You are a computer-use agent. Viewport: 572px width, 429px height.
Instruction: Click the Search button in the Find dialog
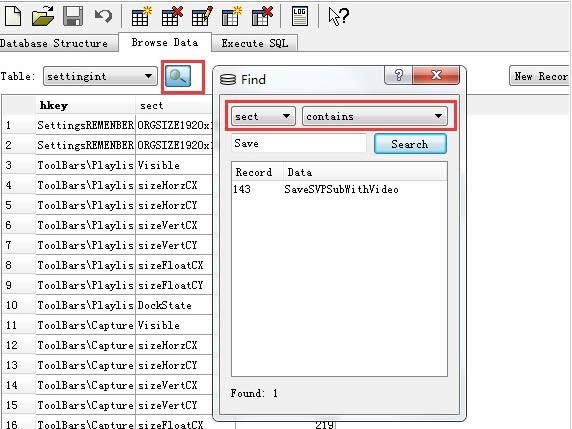pyautogui.click(x=410, y=144)
